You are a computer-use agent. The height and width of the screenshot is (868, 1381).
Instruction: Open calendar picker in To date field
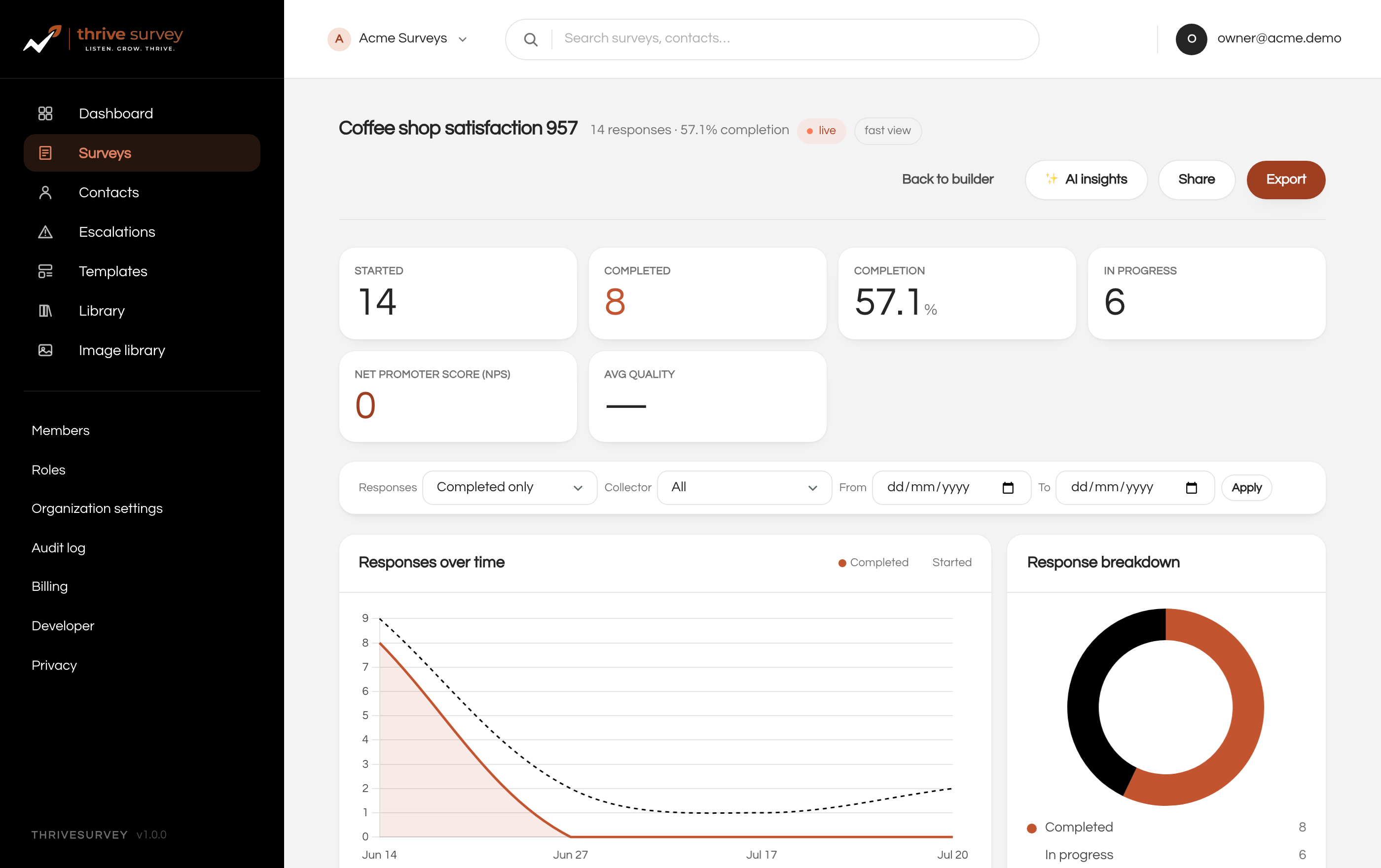pyautogui.click(x=1191, y=488)
